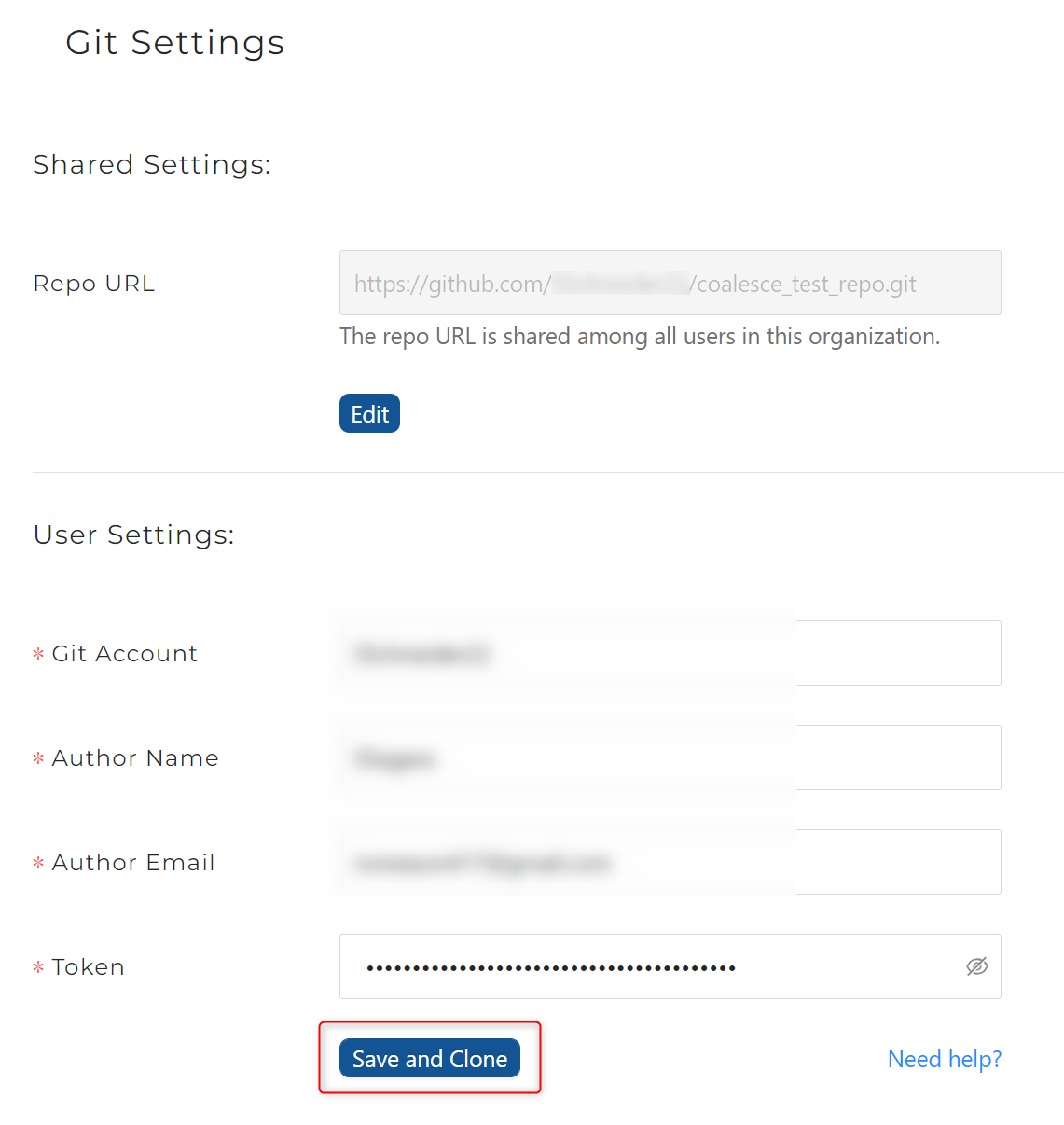The width and height of the screenshot is (1064, 1125).
Task: Select the Author Name input box
Action: 670,757
